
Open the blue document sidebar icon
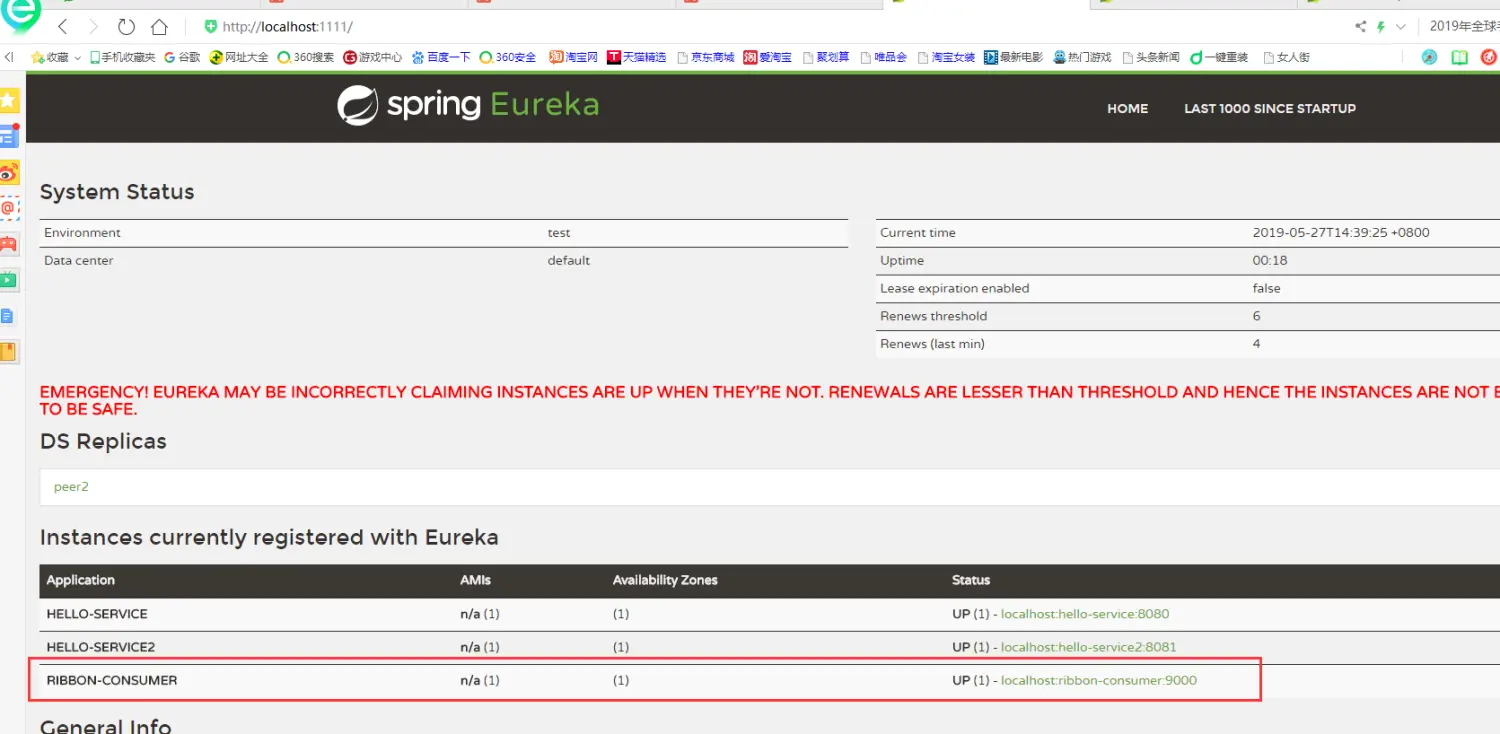[9, 316]
